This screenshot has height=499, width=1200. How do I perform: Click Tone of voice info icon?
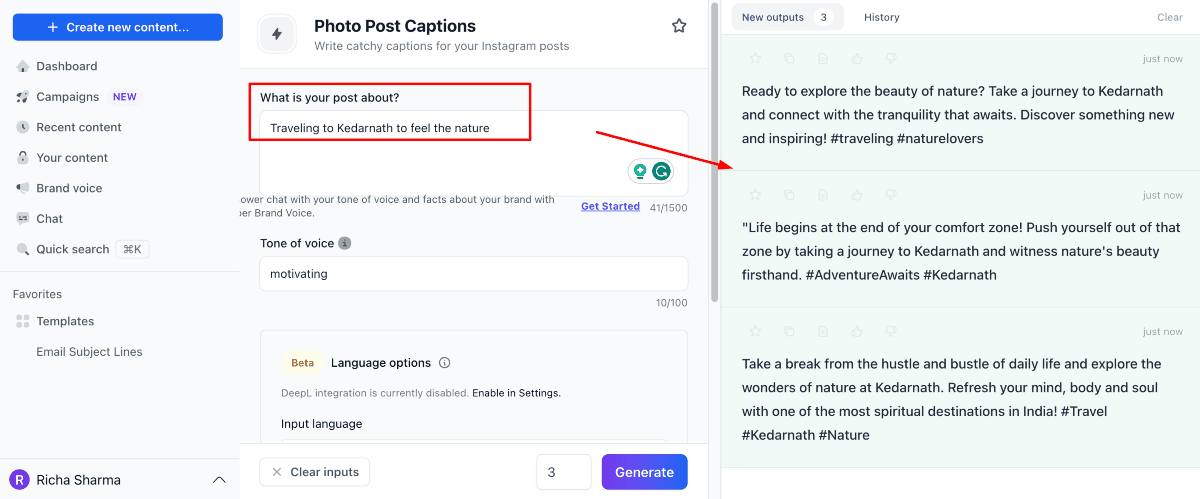(344, 243)
